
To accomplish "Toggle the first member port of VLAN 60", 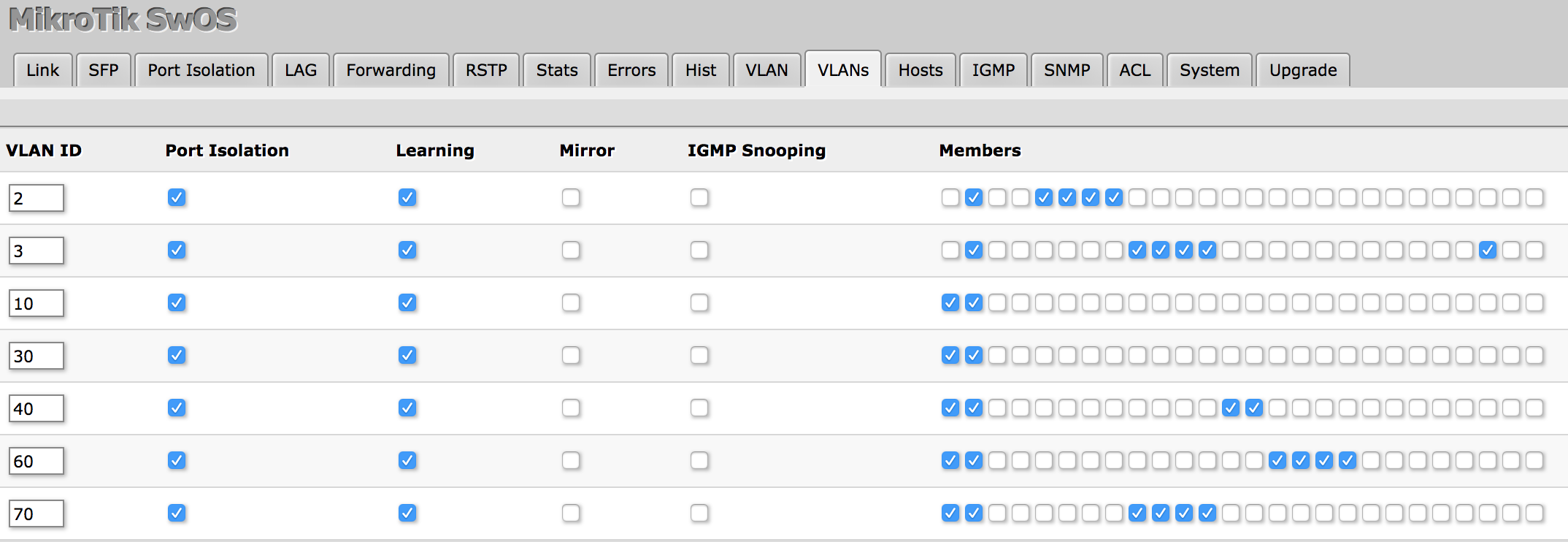I will tap(950, 461).
